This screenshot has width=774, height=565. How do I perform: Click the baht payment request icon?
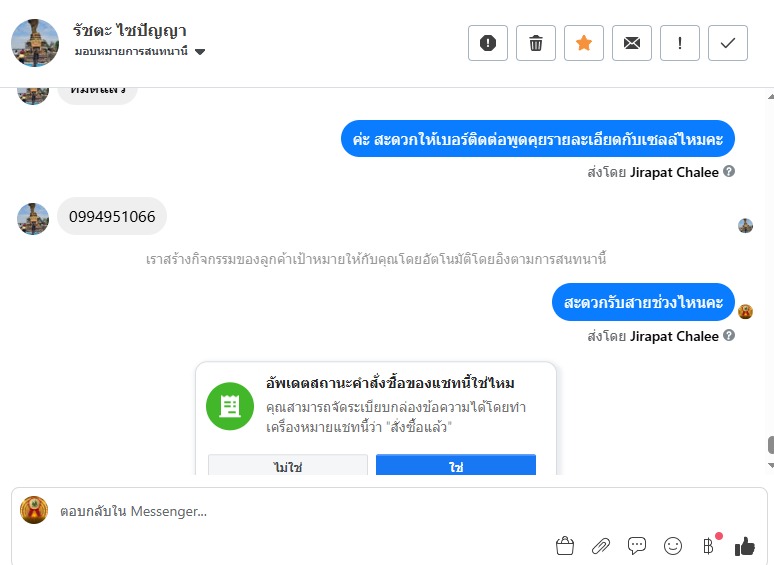pyautogui.click(x=708, y=546)
